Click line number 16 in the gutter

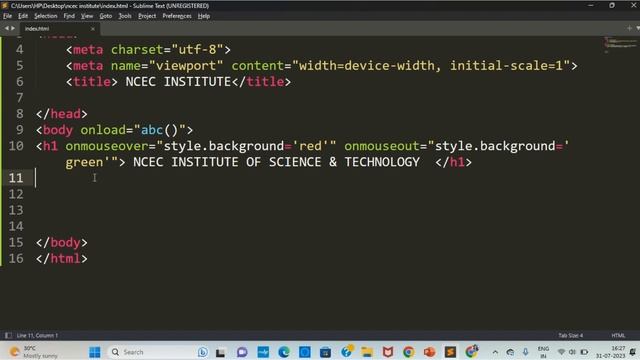click(16, 258)
